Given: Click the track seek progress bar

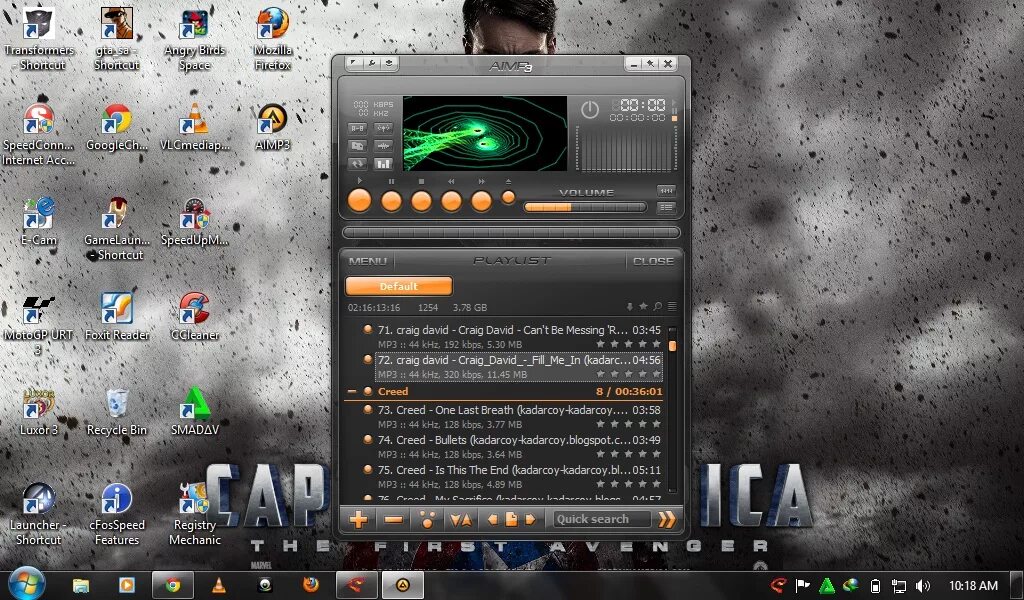Looking at the screenshot, I should (511, 232).
